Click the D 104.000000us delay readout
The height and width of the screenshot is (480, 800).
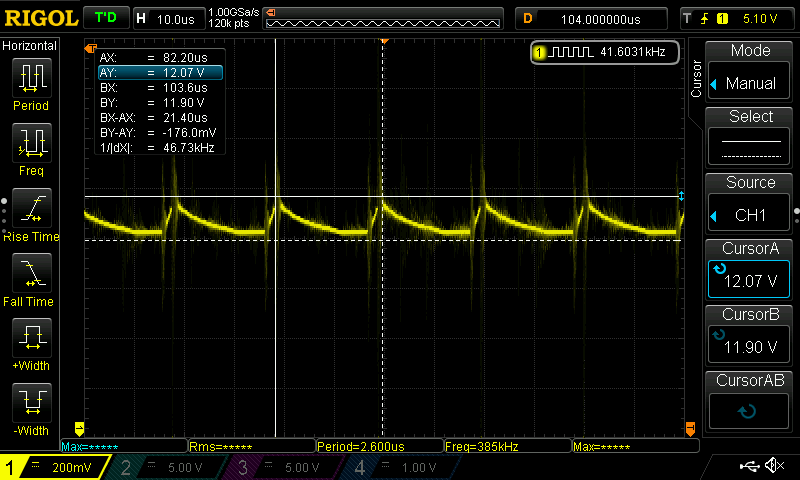(591, 19)
